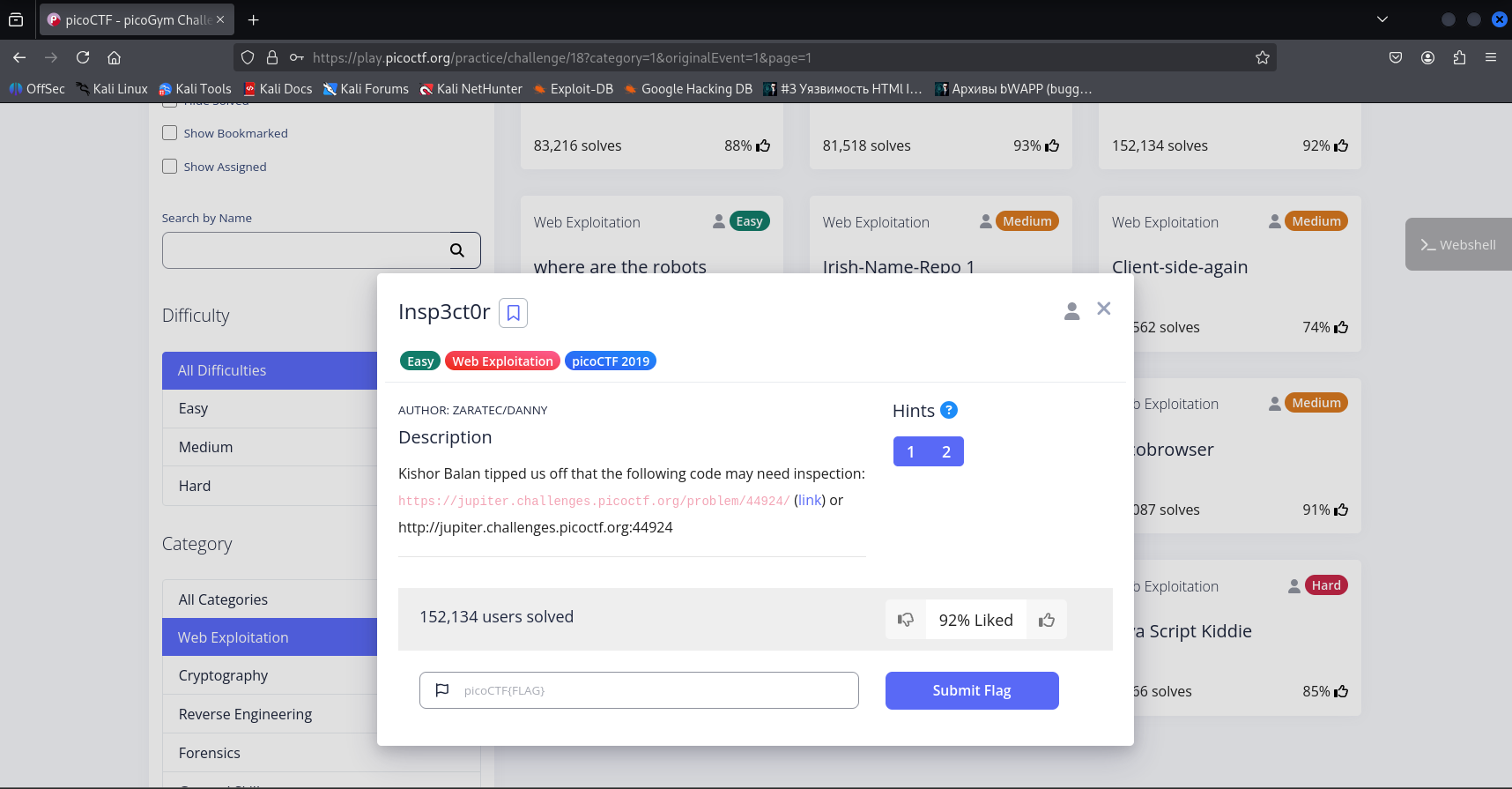Open the Firefox extensions icon
Viewport: 1512px width, 789px height.
click(x=1459, y=57)
